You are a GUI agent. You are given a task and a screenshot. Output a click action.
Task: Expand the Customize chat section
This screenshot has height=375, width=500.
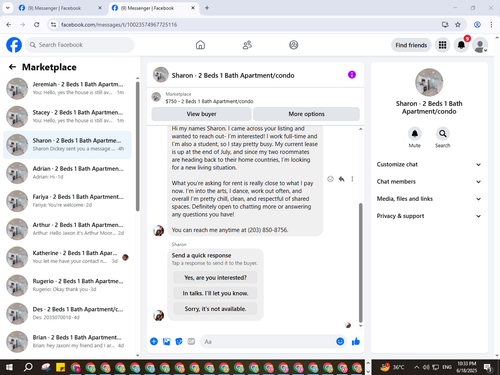pos(429,164)
